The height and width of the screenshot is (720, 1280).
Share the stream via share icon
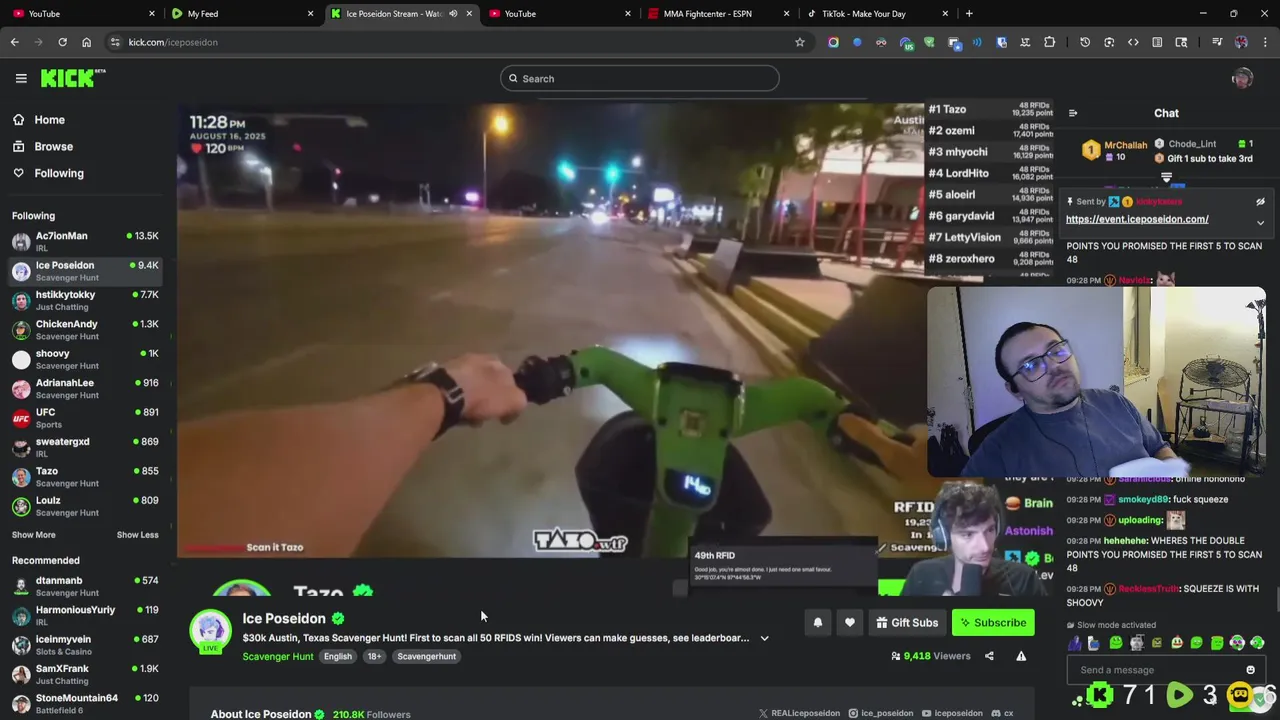[989, 656]
